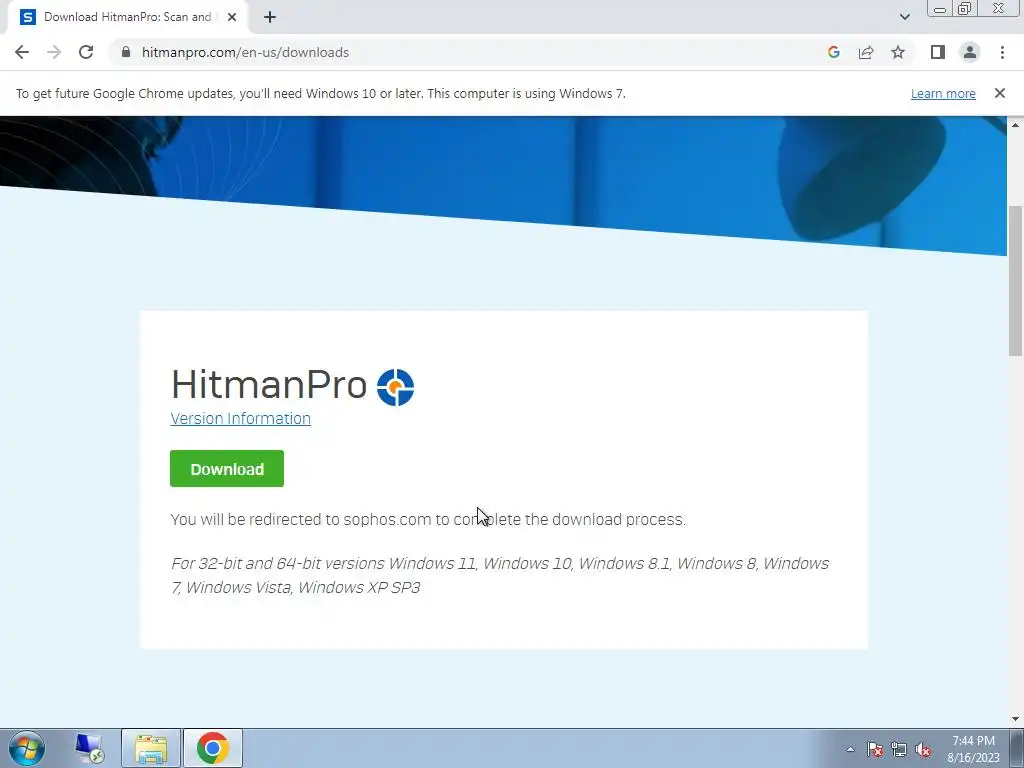The width and height of the screenshot is (1024, 768).
Task: Close the Download HitmanPro tab
Action: 232,17
